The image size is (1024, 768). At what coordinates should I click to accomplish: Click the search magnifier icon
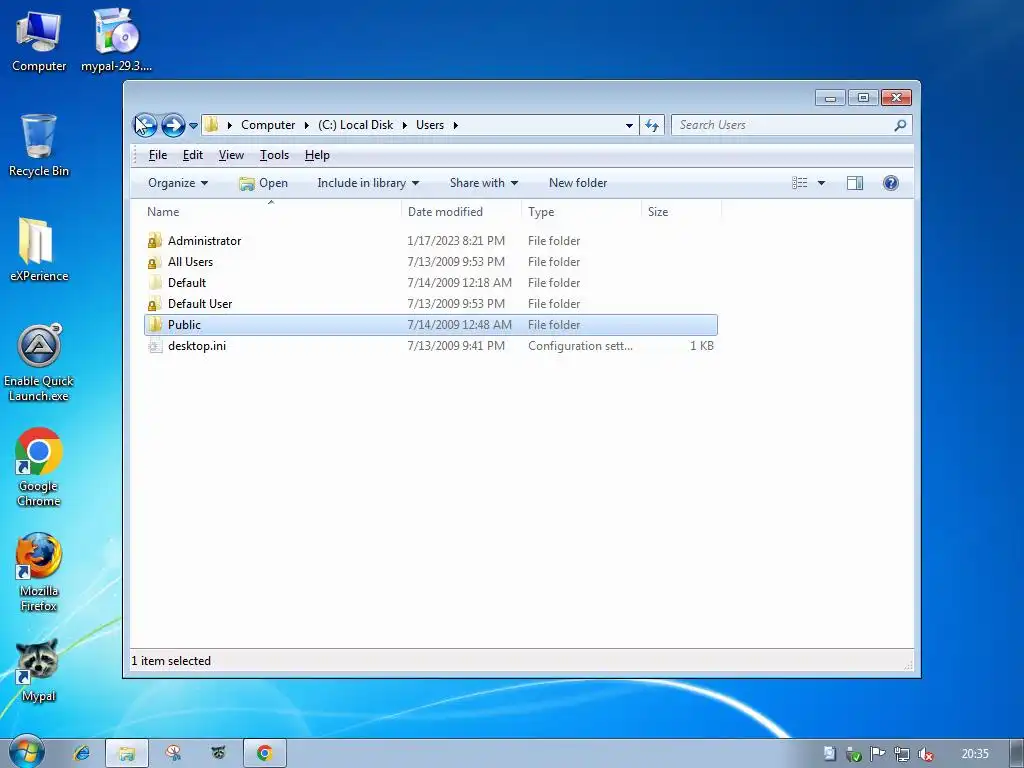[900, 125]
